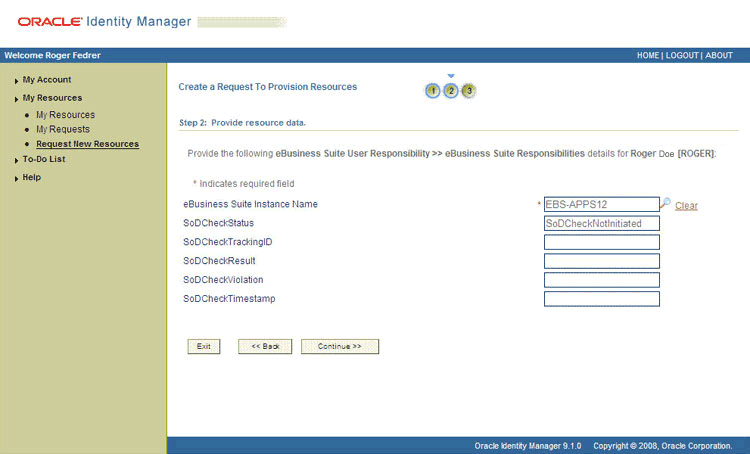The height and width of the screenshot is (454, 750).
Task: Collapse My Resources arrow in sidebar
Action: [16, 99]
